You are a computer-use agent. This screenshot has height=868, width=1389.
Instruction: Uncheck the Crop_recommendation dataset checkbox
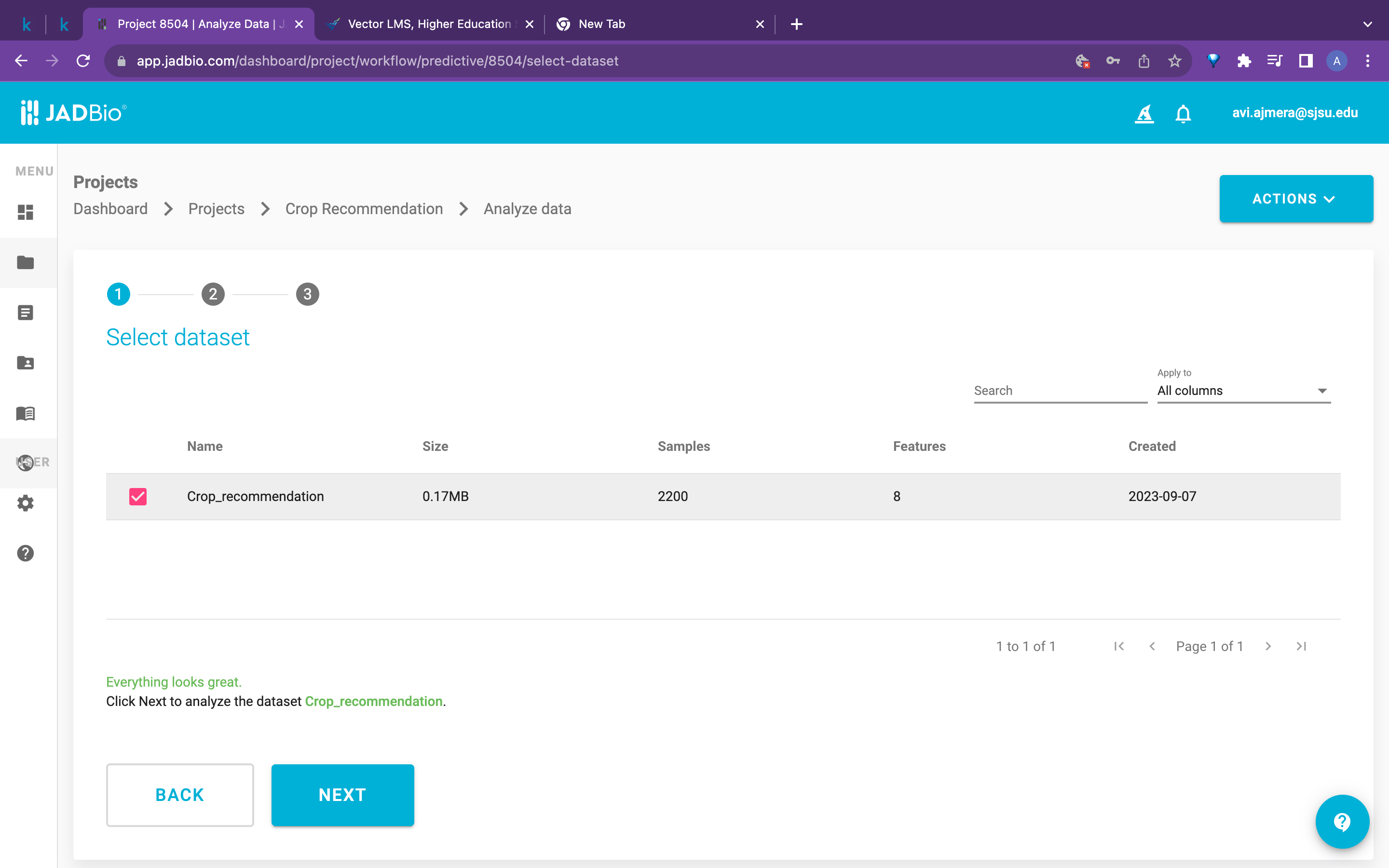[x=138, y=497]
